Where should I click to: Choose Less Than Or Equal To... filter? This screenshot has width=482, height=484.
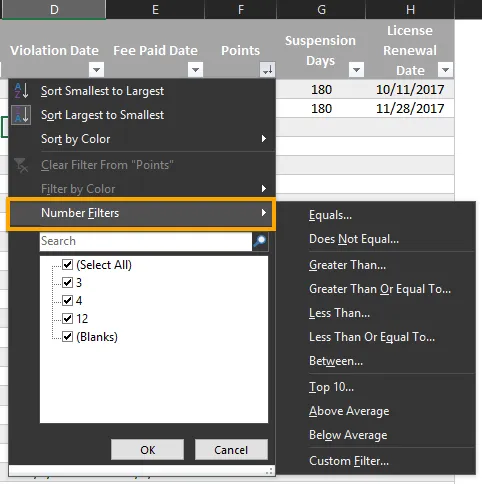pos(376,337)
